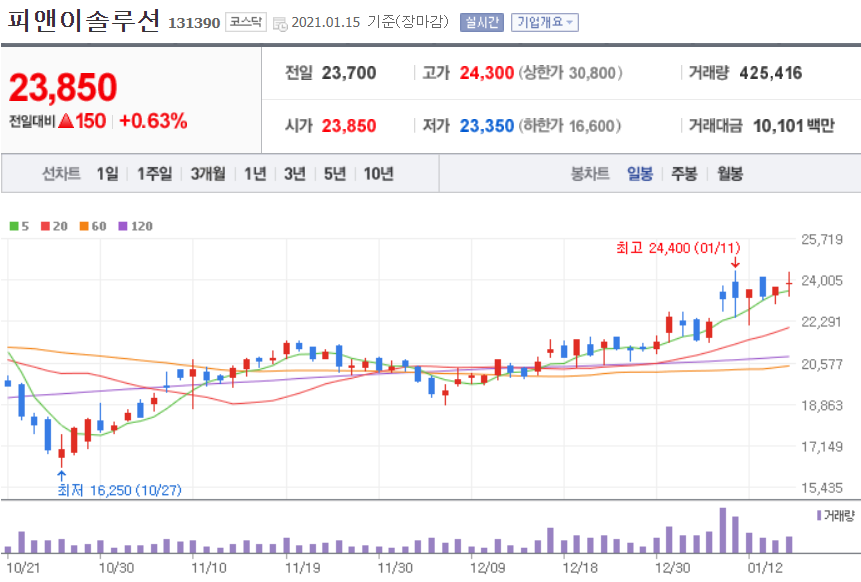Click the latest candlestick on the chart's right edge
This screenshot has width=861, height=582.
(789, 284)
